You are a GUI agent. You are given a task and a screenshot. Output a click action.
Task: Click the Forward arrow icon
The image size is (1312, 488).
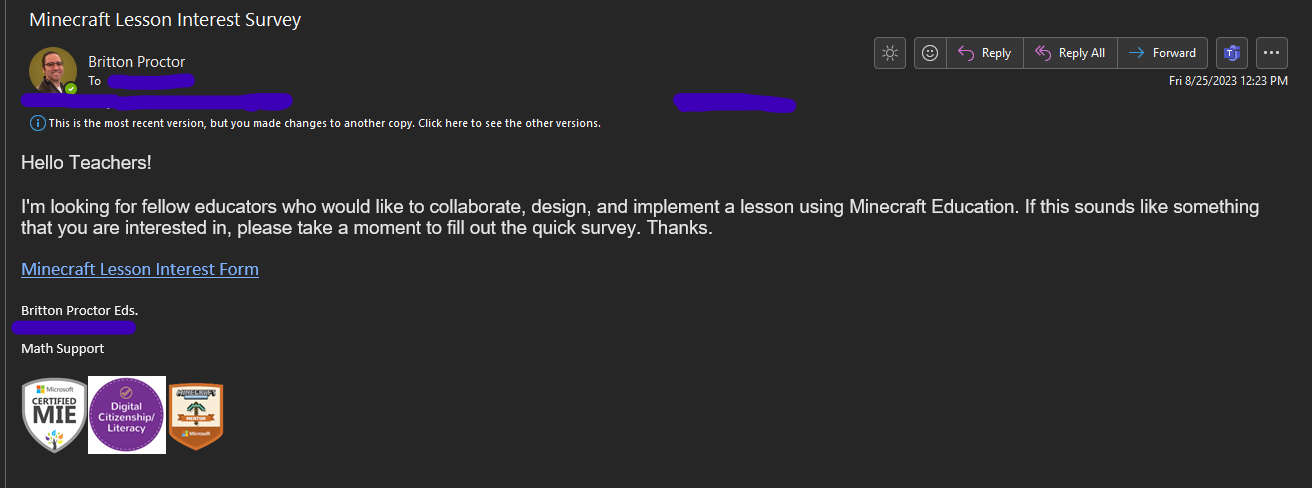(1137, 53)
